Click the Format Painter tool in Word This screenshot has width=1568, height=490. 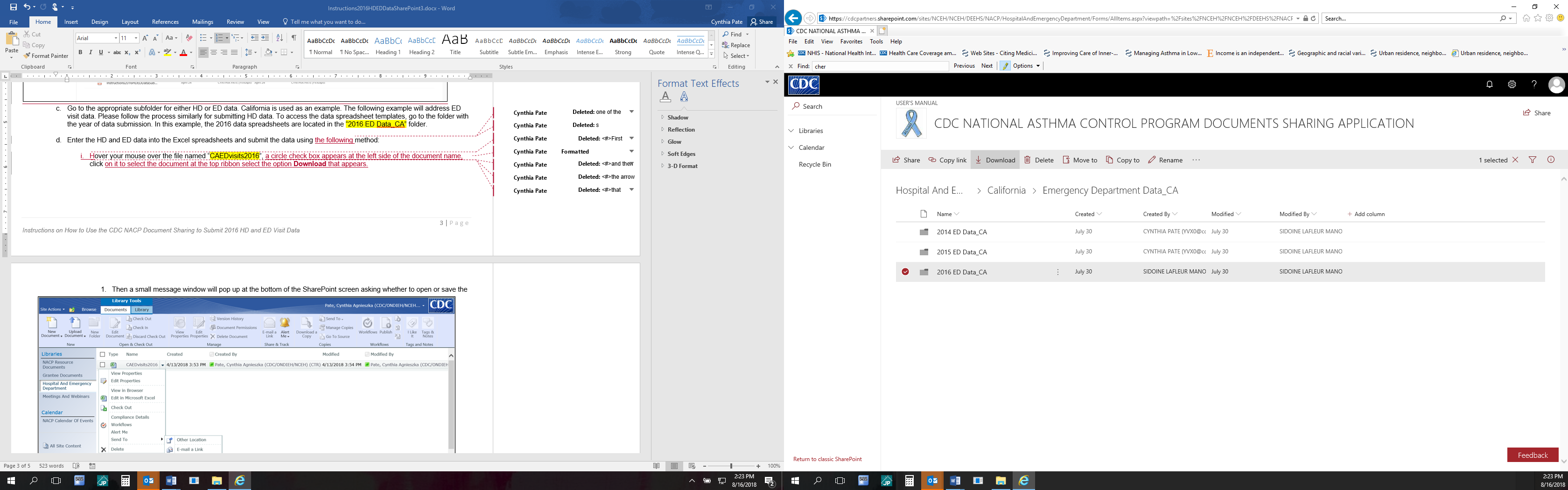pos(46,56)
